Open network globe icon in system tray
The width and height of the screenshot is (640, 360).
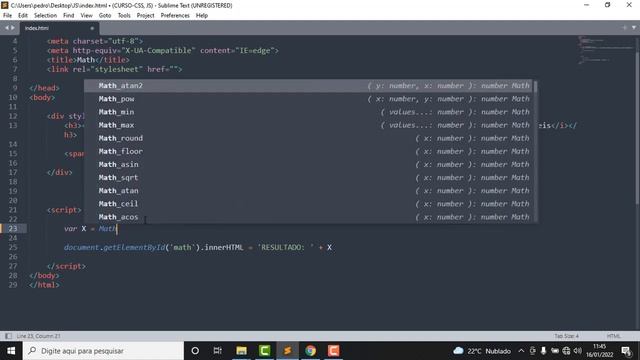click(566, 351)
